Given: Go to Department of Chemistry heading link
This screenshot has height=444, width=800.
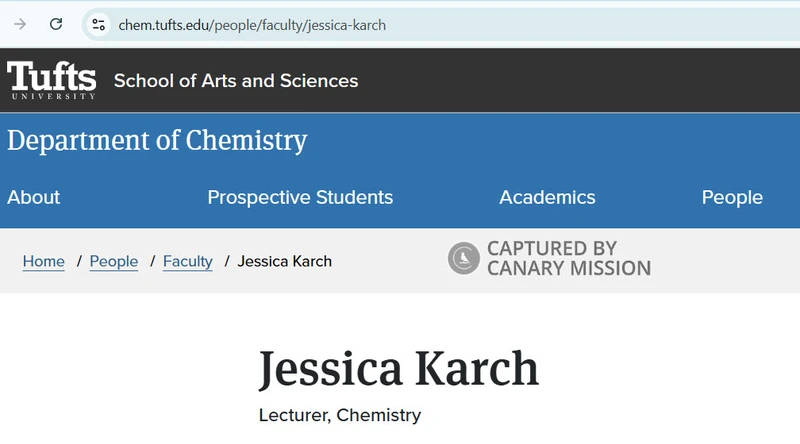Looking at the screenshot, I should click(157, 140).
